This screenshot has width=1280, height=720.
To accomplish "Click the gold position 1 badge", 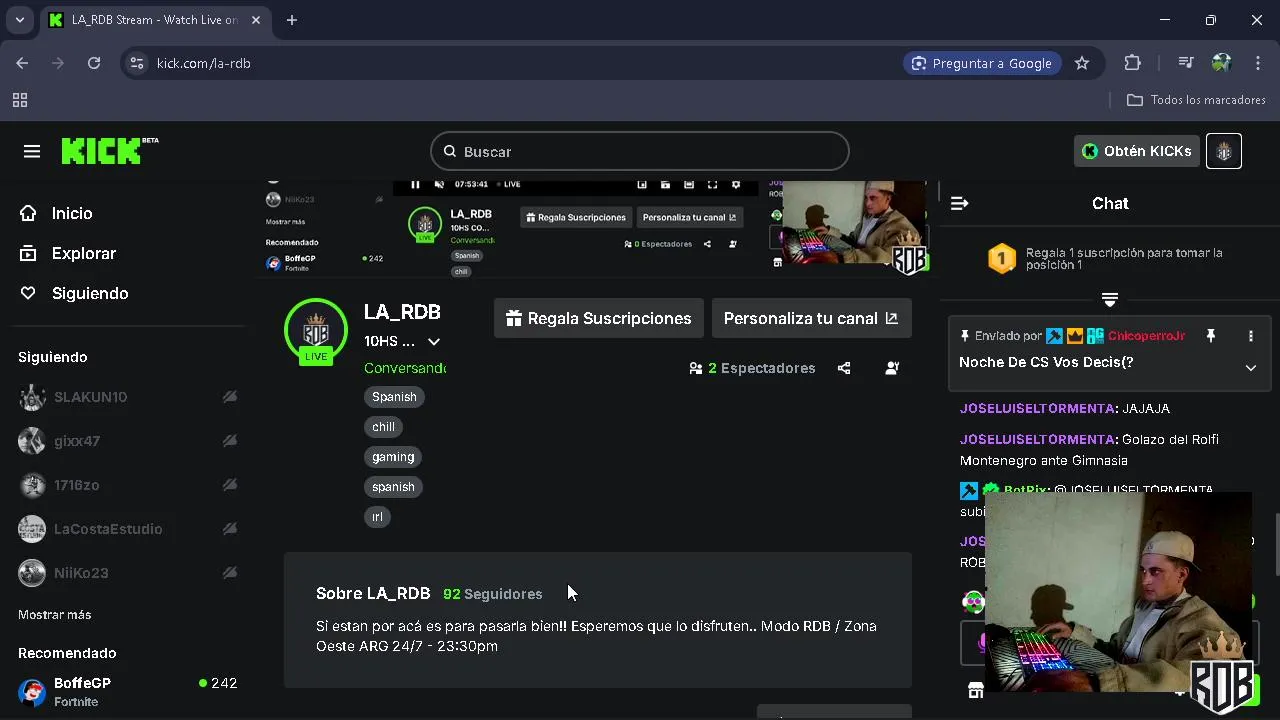I will [1002, 259].
